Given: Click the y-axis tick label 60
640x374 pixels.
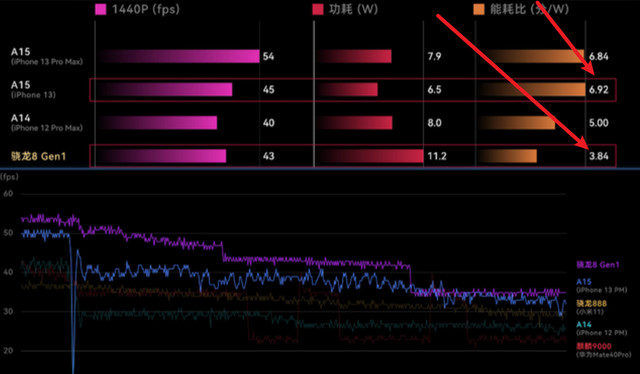Looking at the screenshot, I should click(x=8, y=194).
